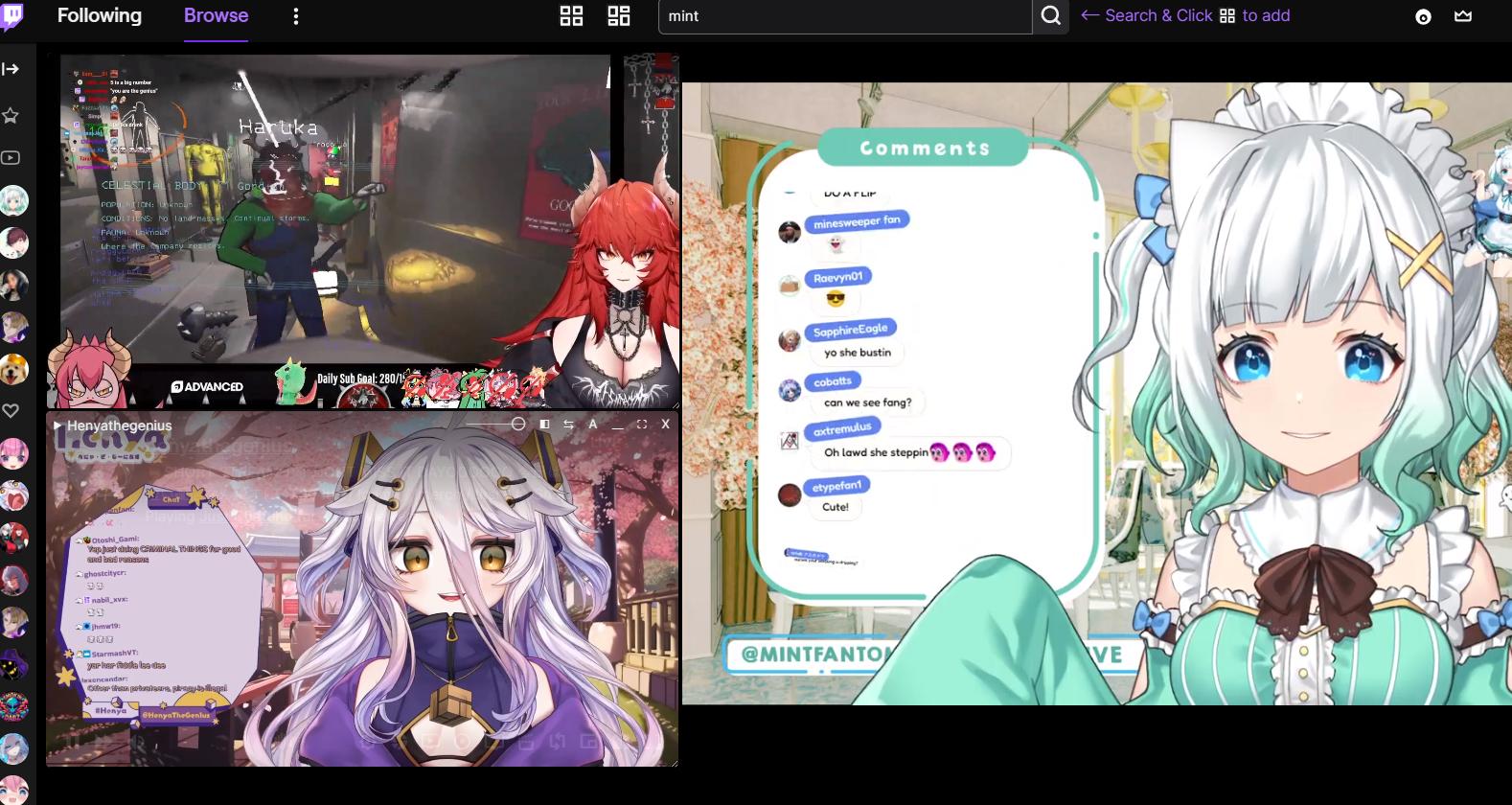Select the Henyathegenius stream video
The width and height of the screenshot is (1512, 805).
(x=362, y=589)
